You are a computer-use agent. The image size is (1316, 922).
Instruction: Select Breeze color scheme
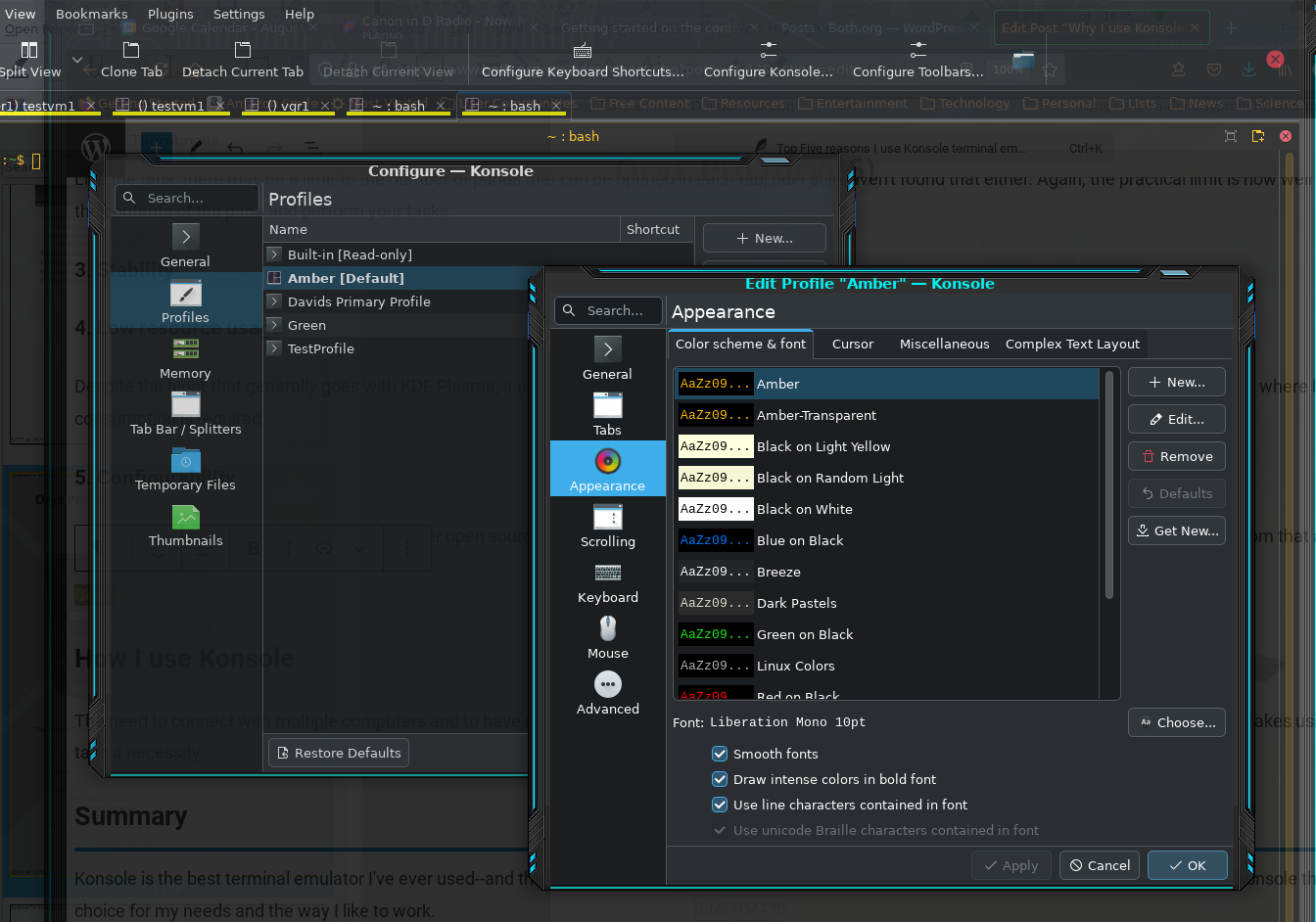pyautogui.click(x=887, y=572)
